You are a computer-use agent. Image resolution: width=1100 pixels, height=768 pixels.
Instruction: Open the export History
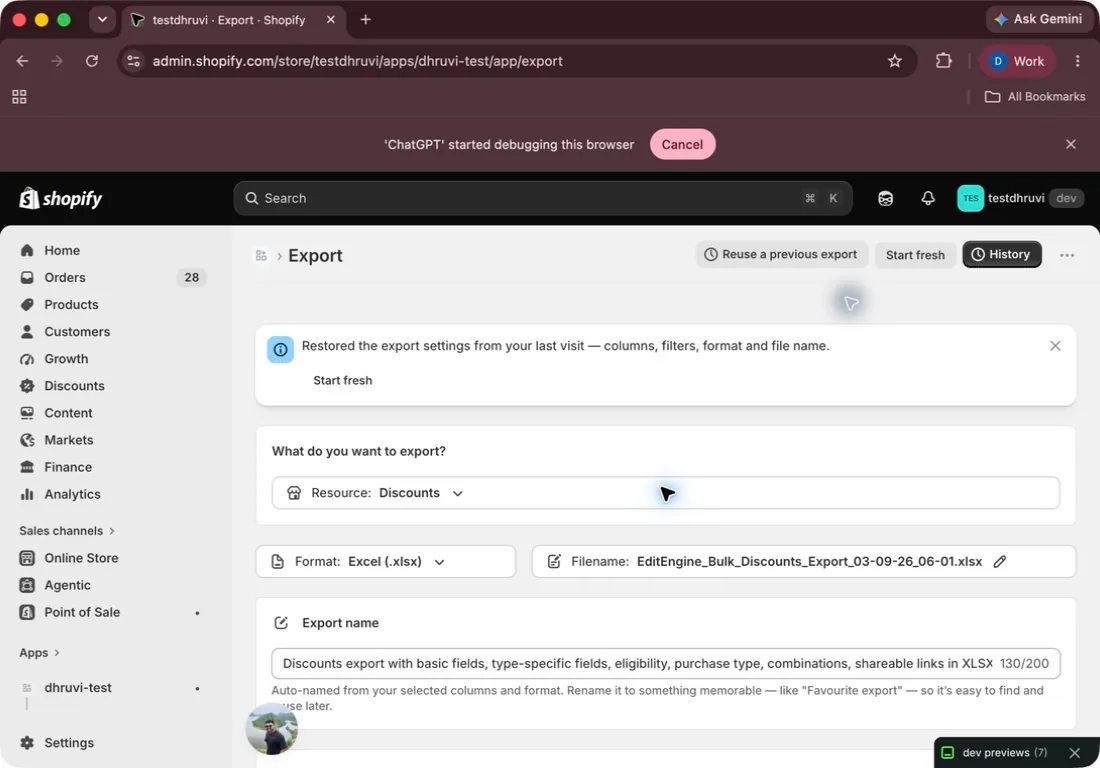[x=1001, y=255]
